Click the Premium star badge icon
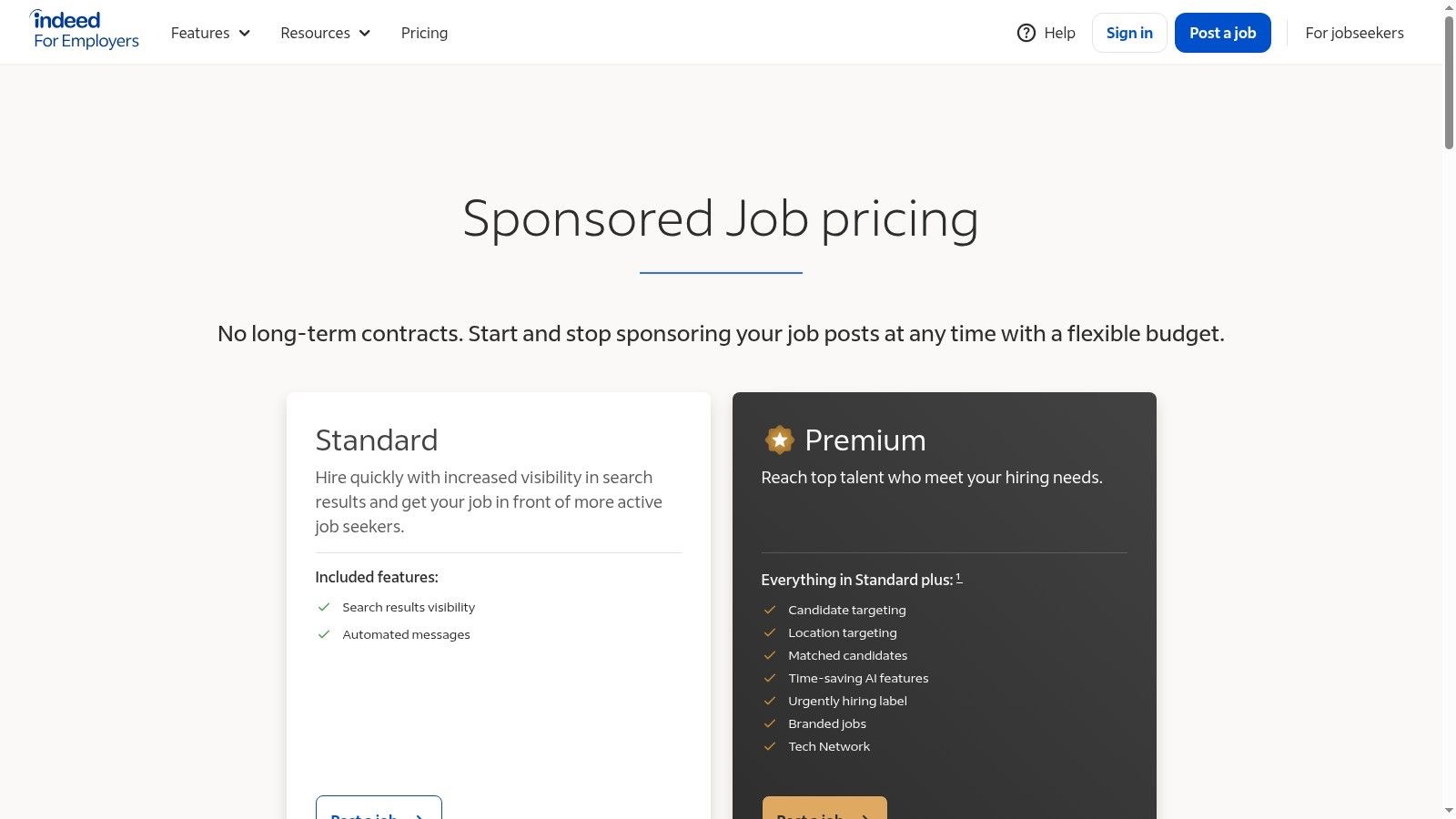 (x=779, y=440)
